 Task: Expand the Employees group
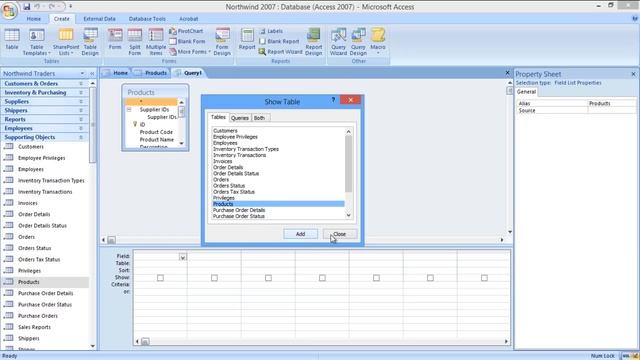click(81, 129)
